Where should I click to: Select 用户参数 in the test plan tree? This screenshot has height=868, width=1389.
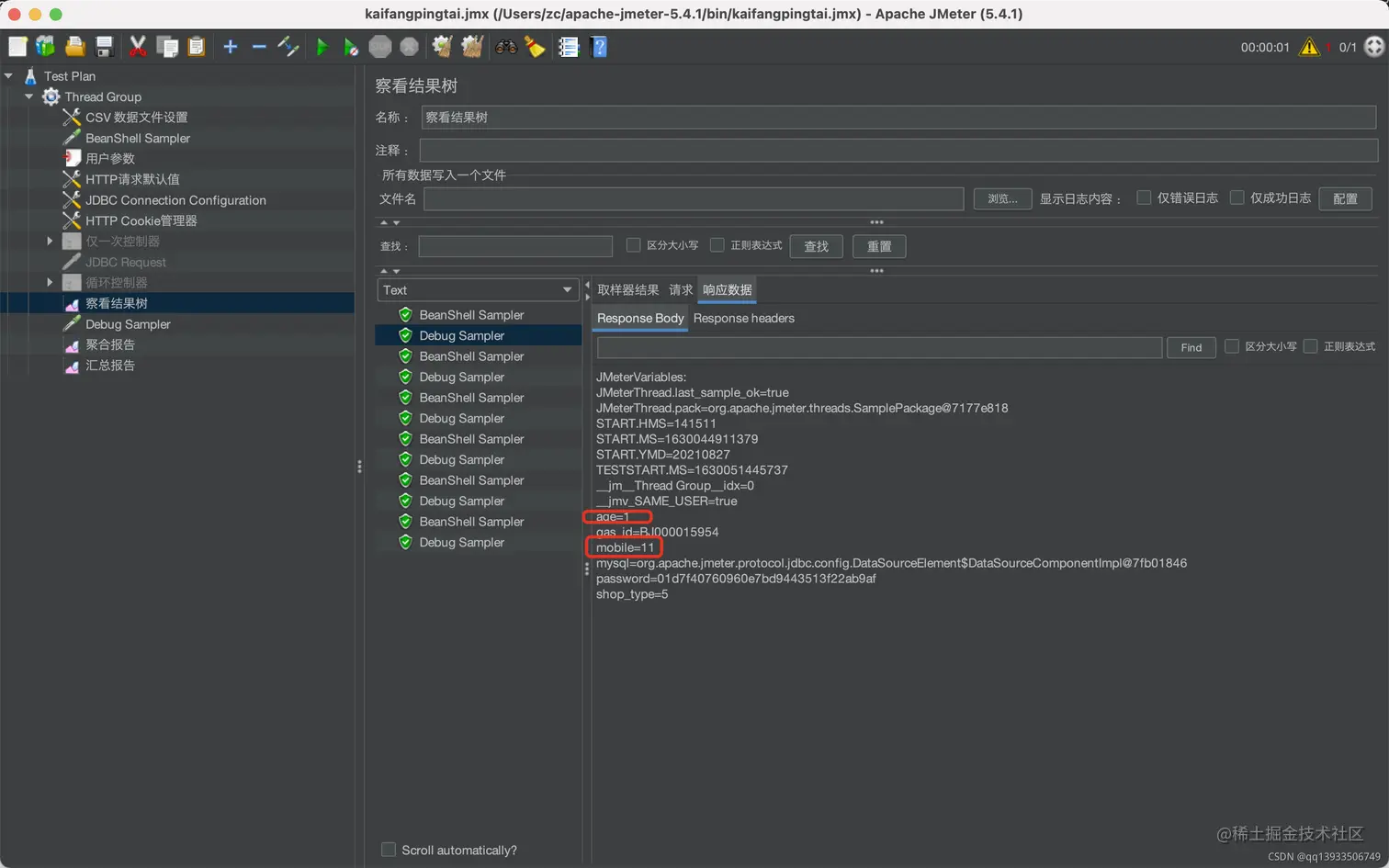pyautogui.click(x=110, y=159)
